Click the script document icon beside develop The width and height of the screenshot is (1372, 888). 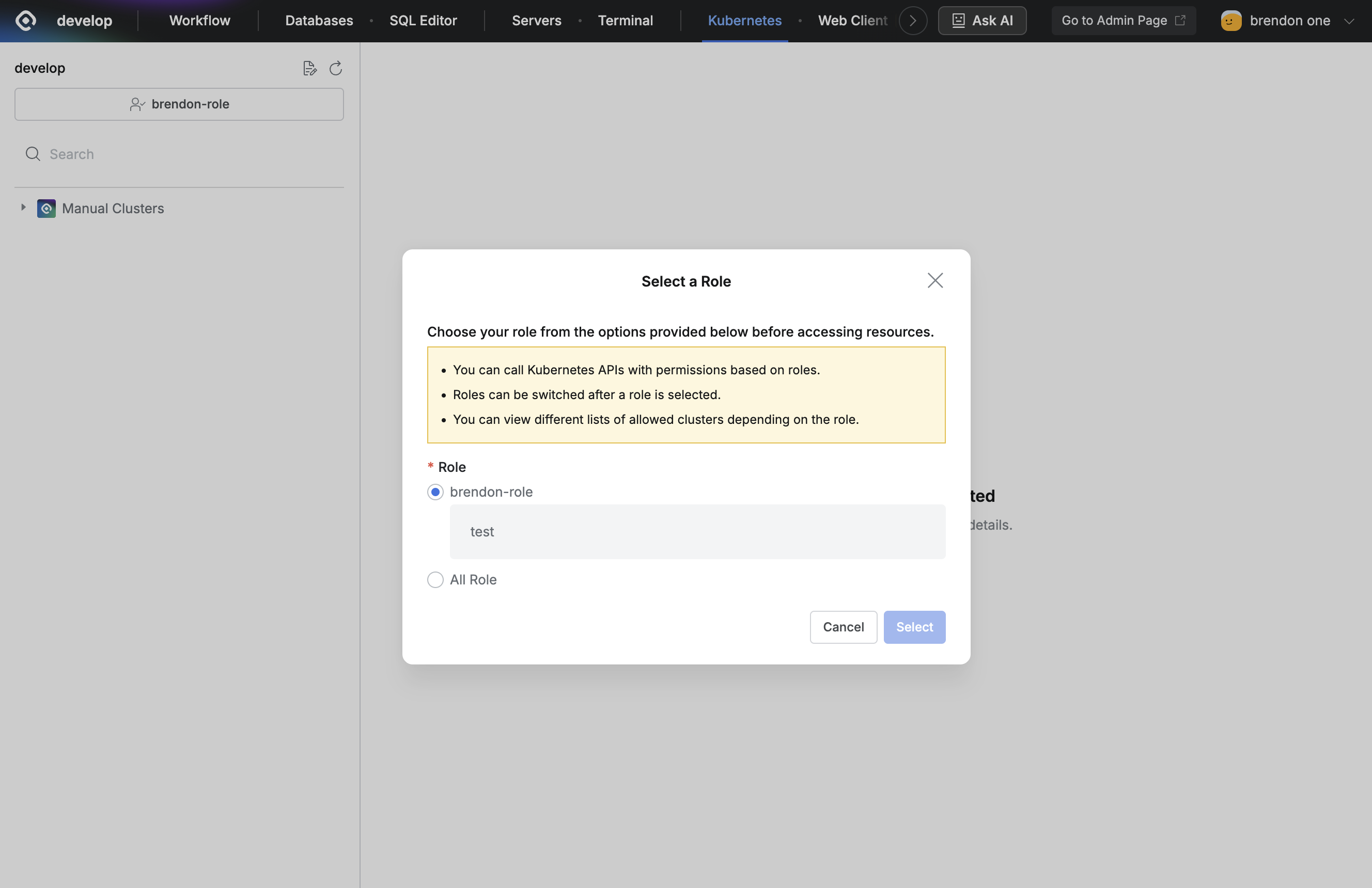[x=309, y=69]
